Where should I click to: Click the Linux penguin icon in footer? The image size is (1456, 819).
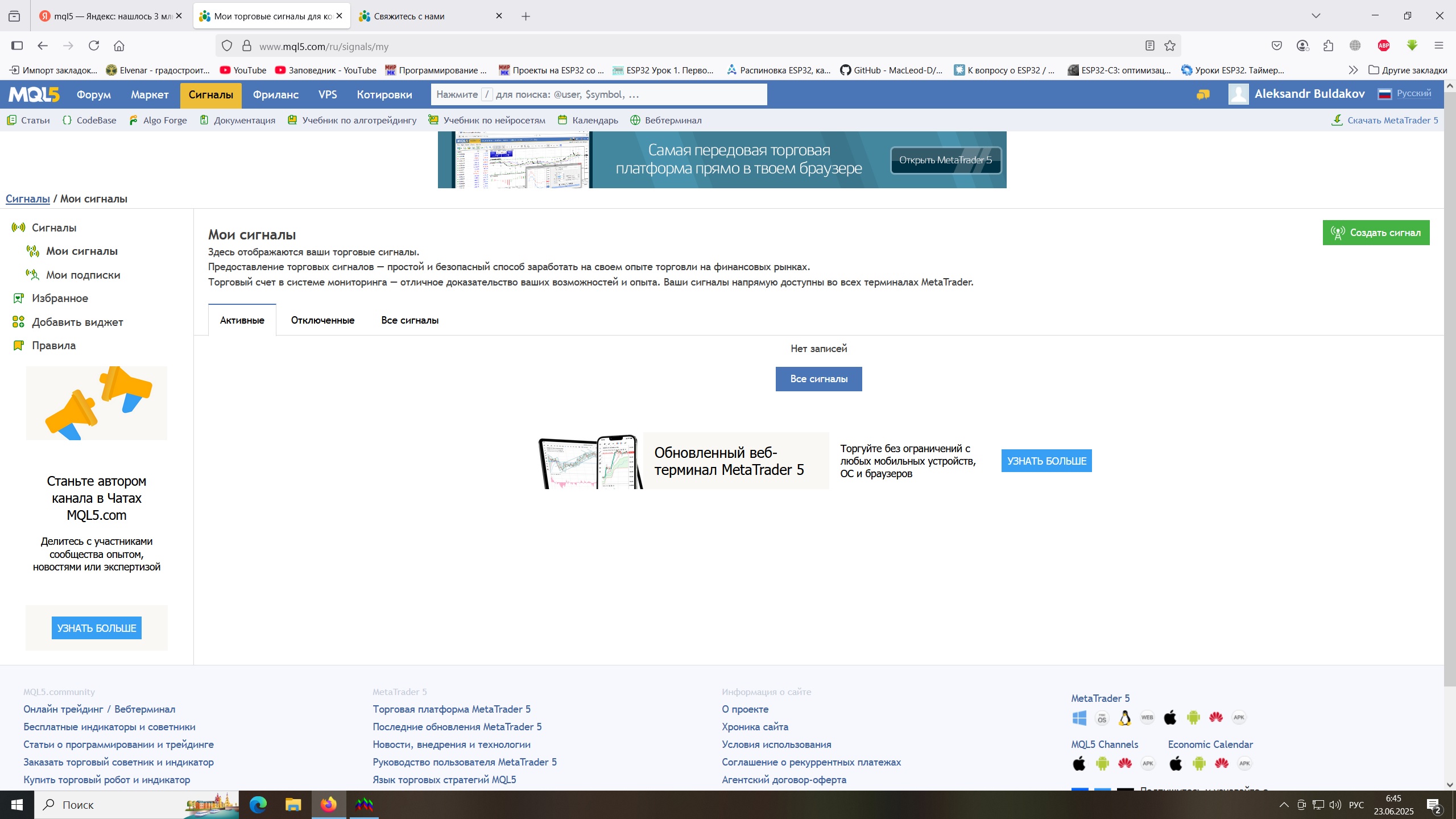[x=1124, y=718]
